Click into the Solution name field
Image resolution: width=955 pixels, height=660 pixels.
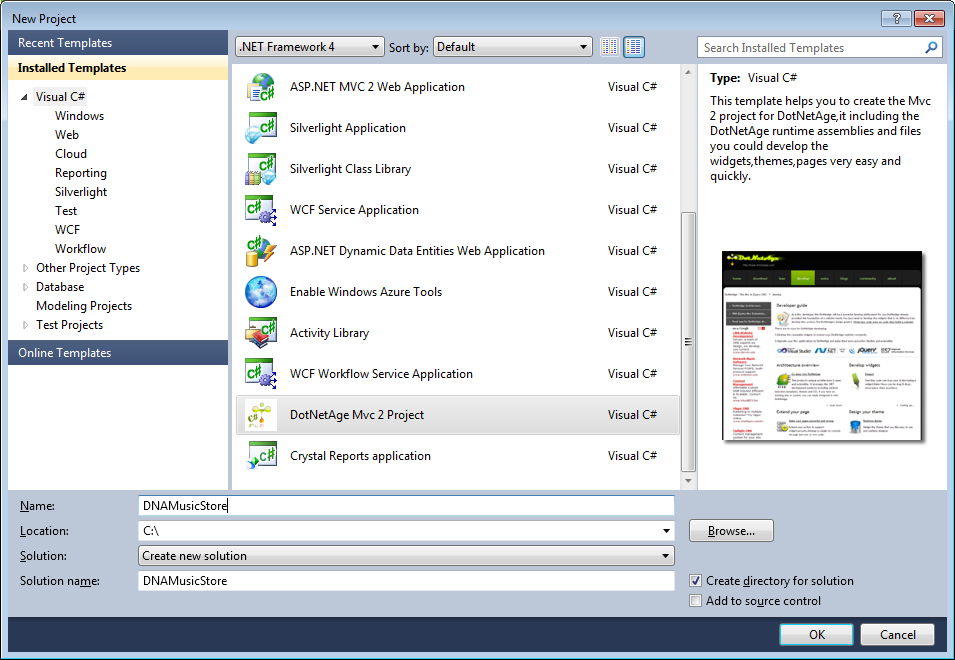pos(406,581)
